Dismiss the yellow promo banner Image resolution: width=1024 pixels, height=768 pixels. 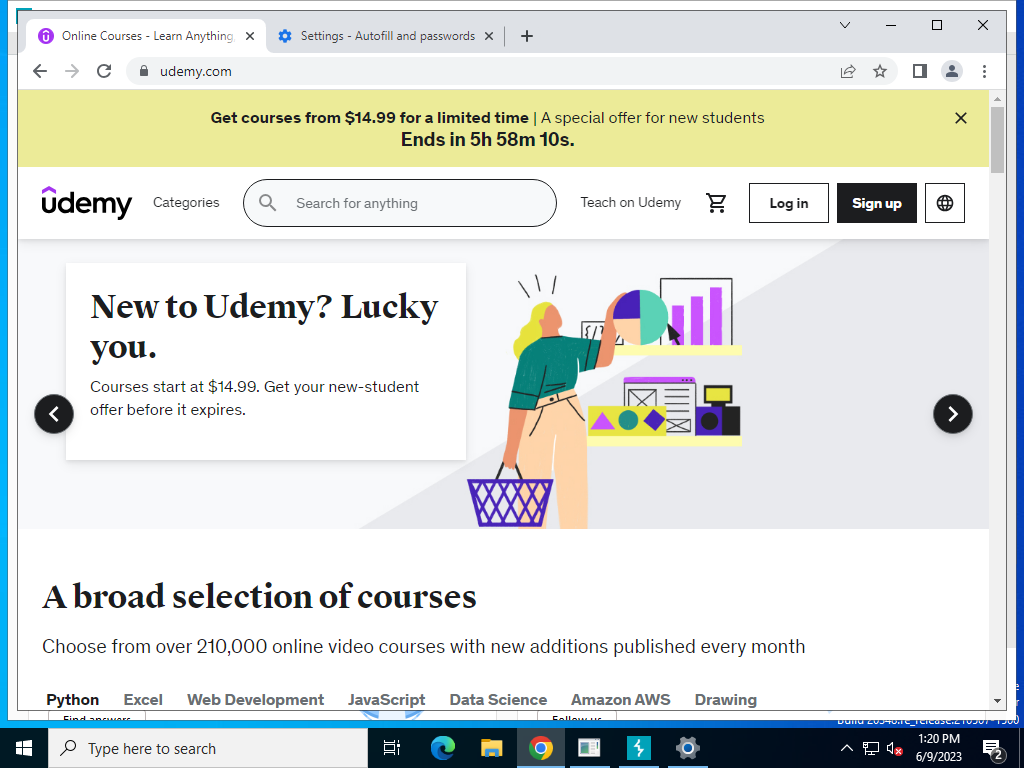[961, 118]
